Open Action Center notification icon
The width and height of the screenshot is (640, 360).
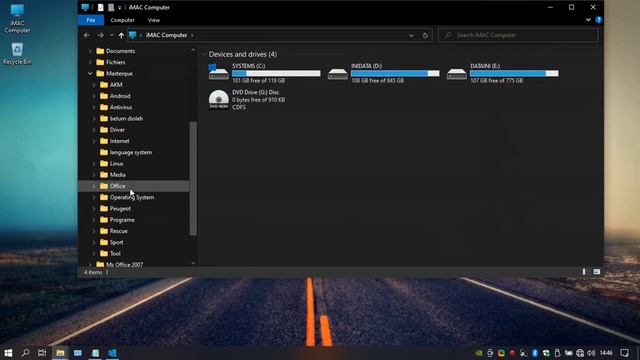[x=624, y=353]
